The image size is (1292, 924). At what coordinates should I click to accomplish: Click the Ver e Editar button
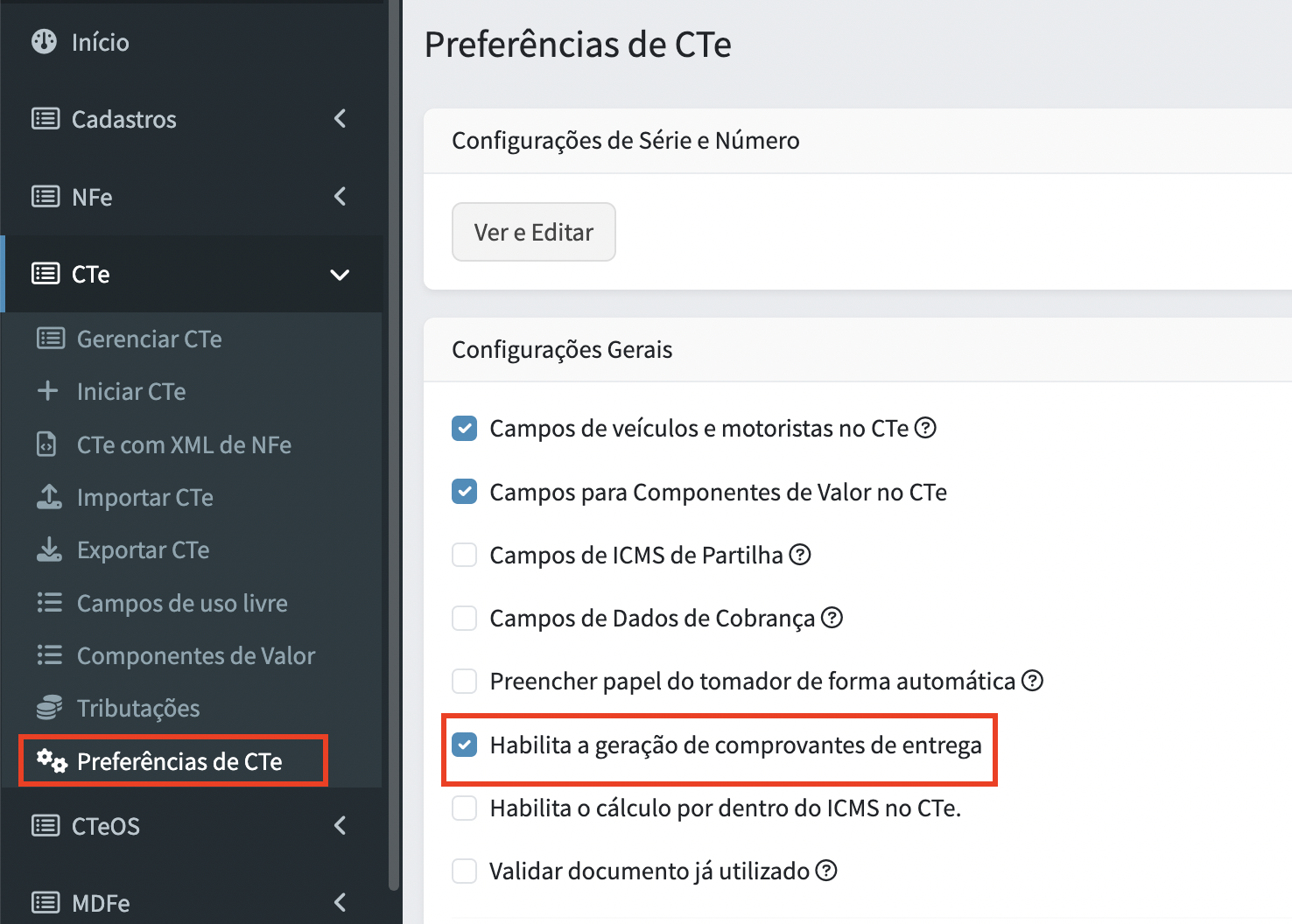click(x=534, y=232)
